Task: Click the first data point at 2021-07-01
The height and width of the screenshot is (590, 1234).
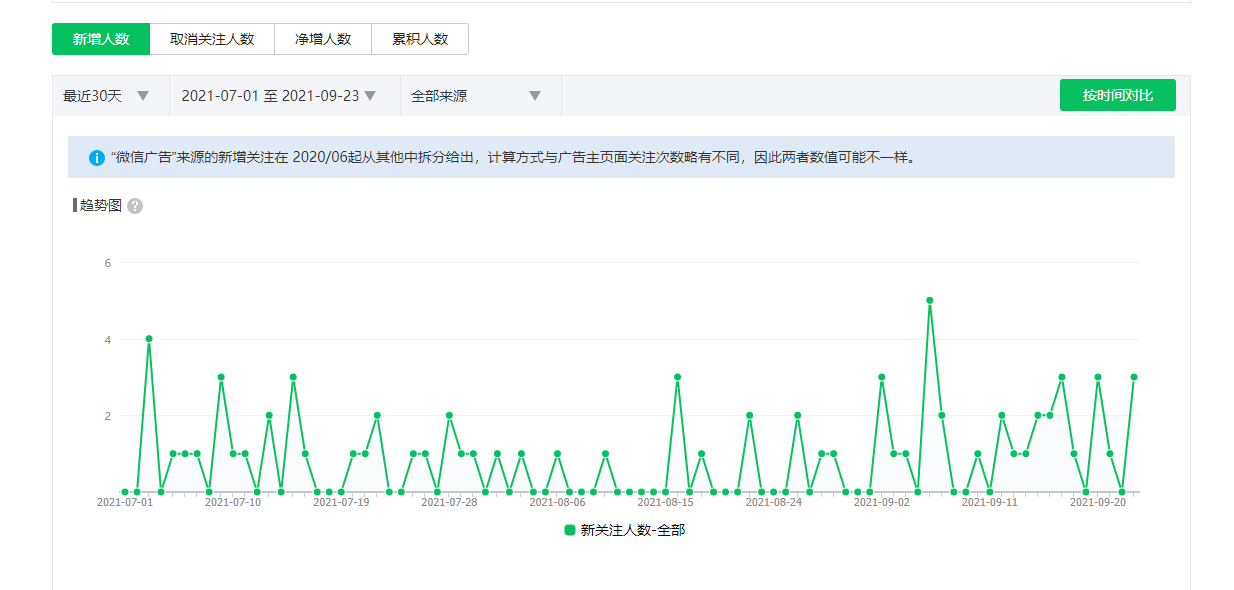Action: click(125, 492)
